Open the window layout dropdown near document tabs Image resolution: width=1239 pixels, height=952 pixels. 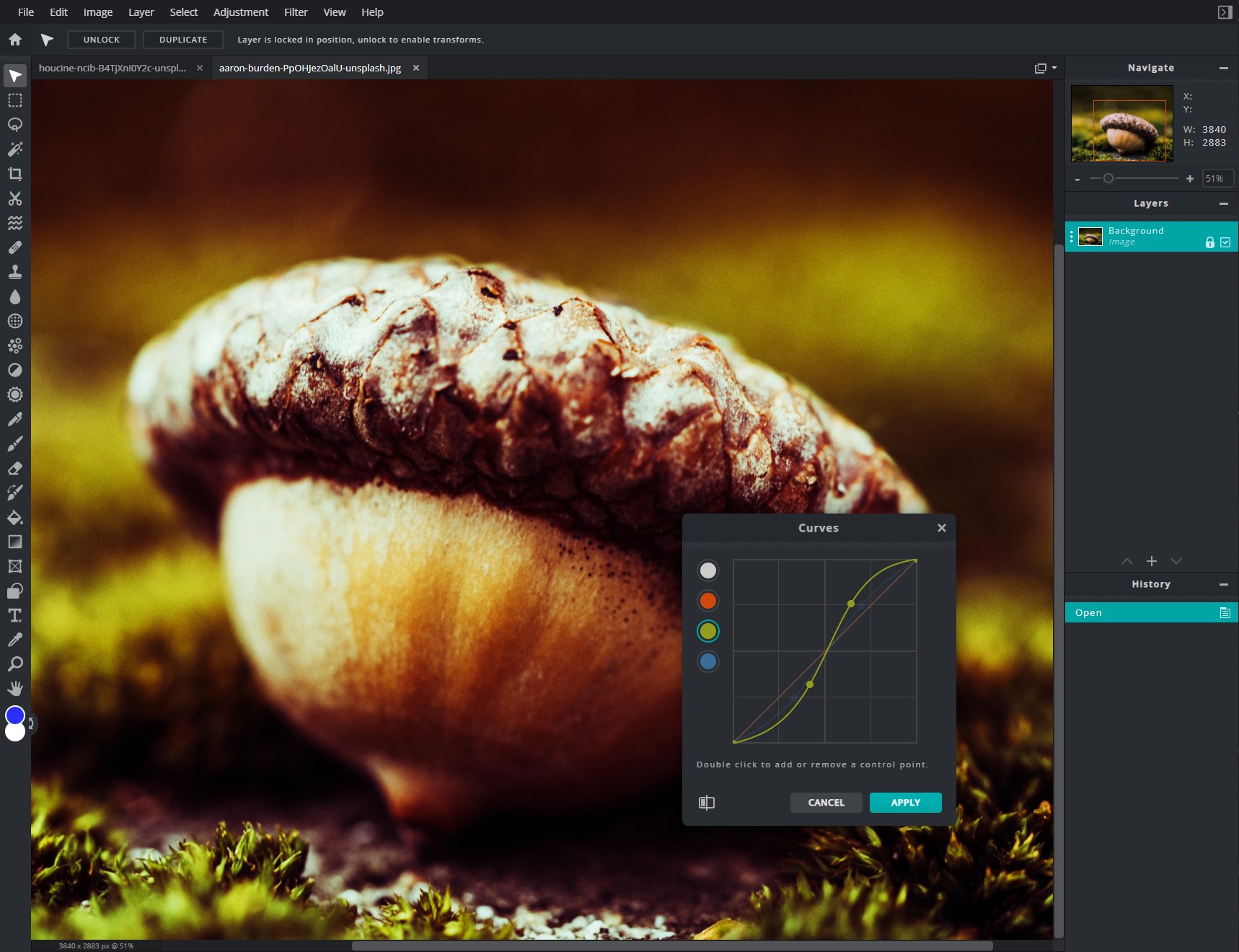[x=1046, y=67]
